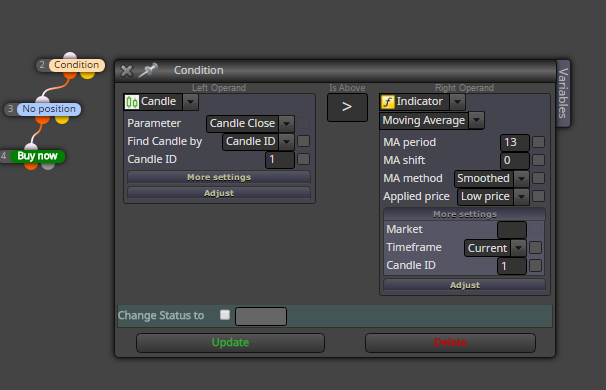The width and height of the screenshot is (606, 390).
Task: Toggle checkbox next to right Candle ID
Action: click(x=535, y=266)
